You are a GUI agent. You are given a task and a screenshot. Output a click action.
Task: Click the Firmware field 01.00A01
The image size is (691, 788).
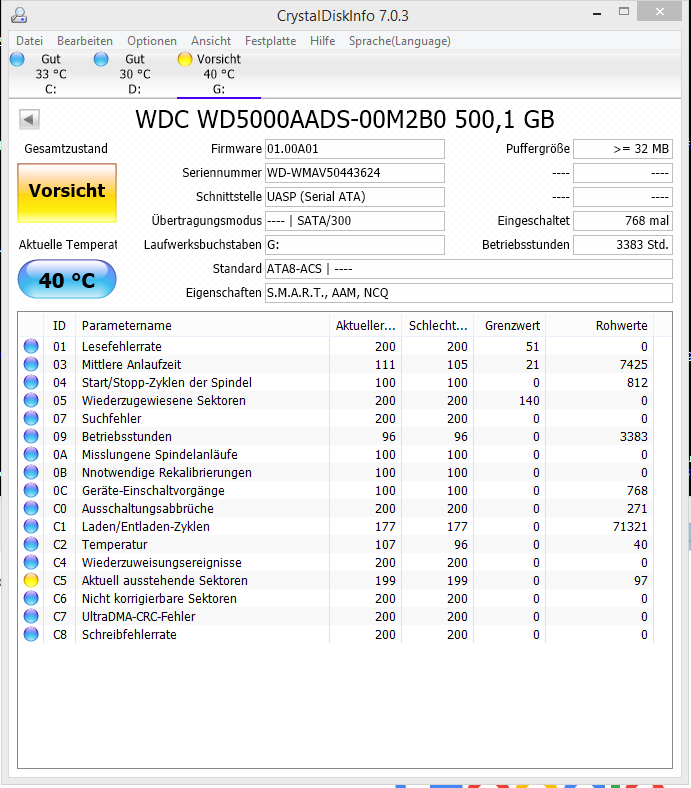point(355,149)
